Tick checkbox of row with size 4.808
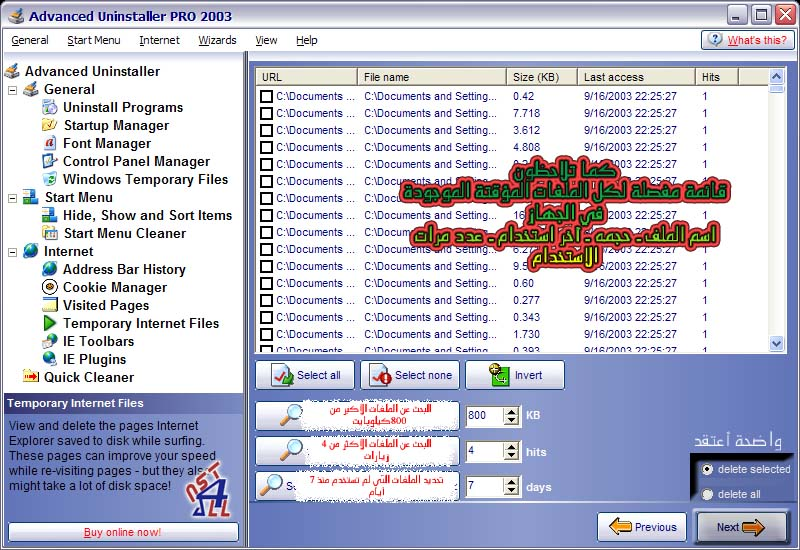The image size is (800, 550). pos(266,147)
